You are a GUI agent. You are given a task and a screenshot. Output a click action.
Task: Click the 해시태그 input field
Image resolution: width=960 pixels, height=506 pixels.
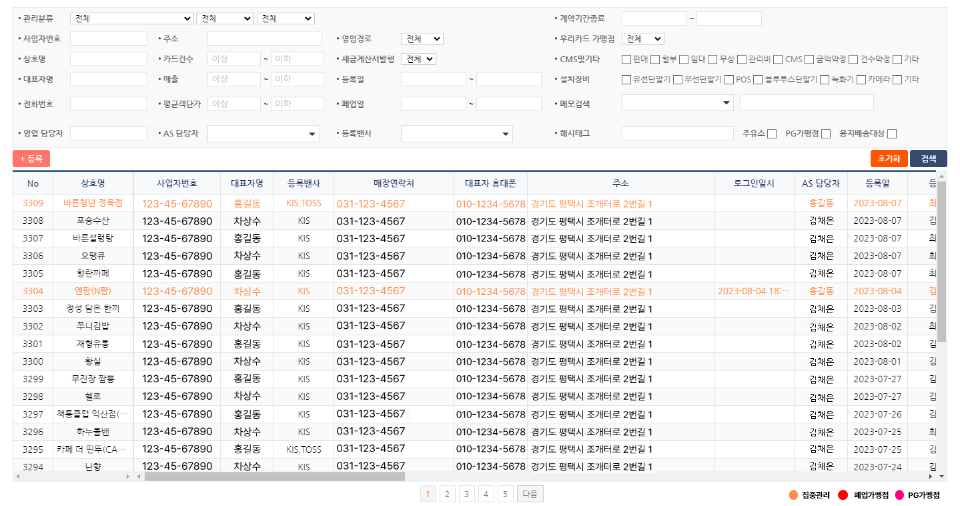(678, 134)
